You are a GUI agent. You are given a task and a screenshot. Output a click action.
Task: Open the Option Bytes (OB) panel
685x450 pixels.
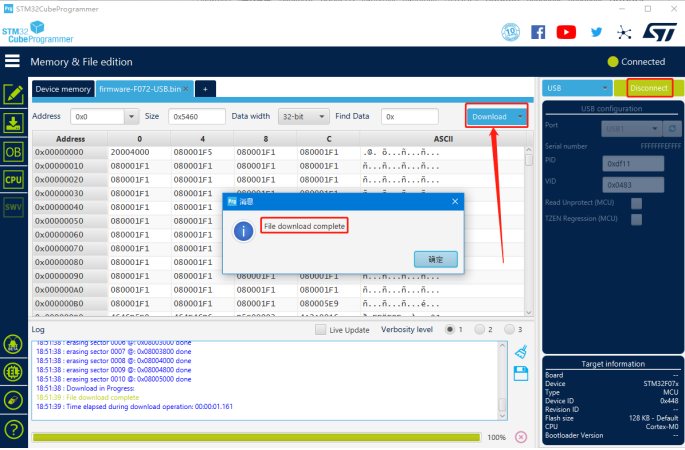point(14,152)
